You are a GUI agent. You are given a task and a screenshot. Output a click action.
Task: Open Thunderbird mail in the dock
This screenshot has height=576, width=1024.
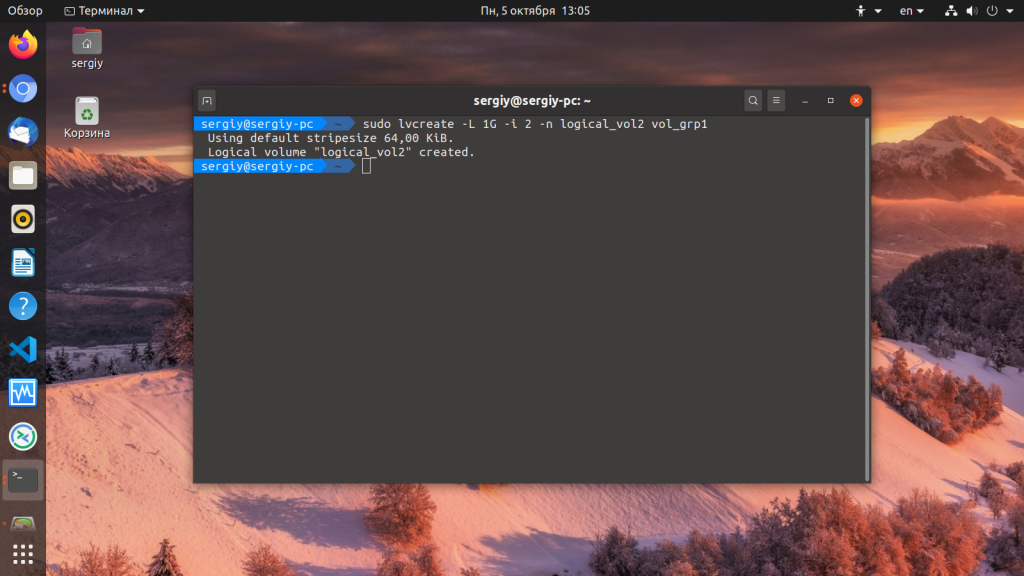tap(23, 132)
